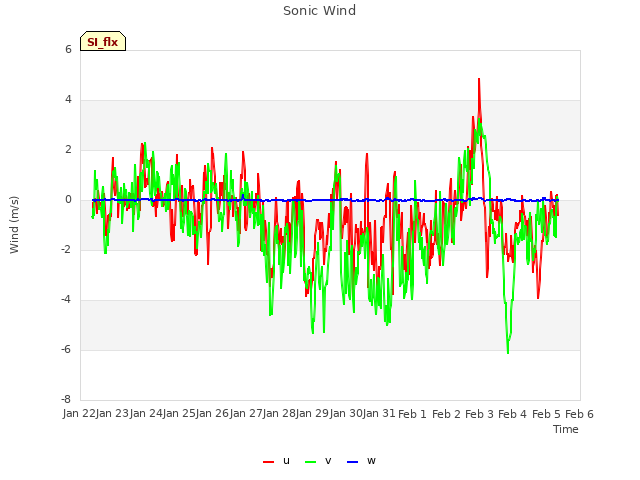The width and height of the screenshot is (640, 480).
Task: Click the 0 y-axis tick label
Action: 68,200
